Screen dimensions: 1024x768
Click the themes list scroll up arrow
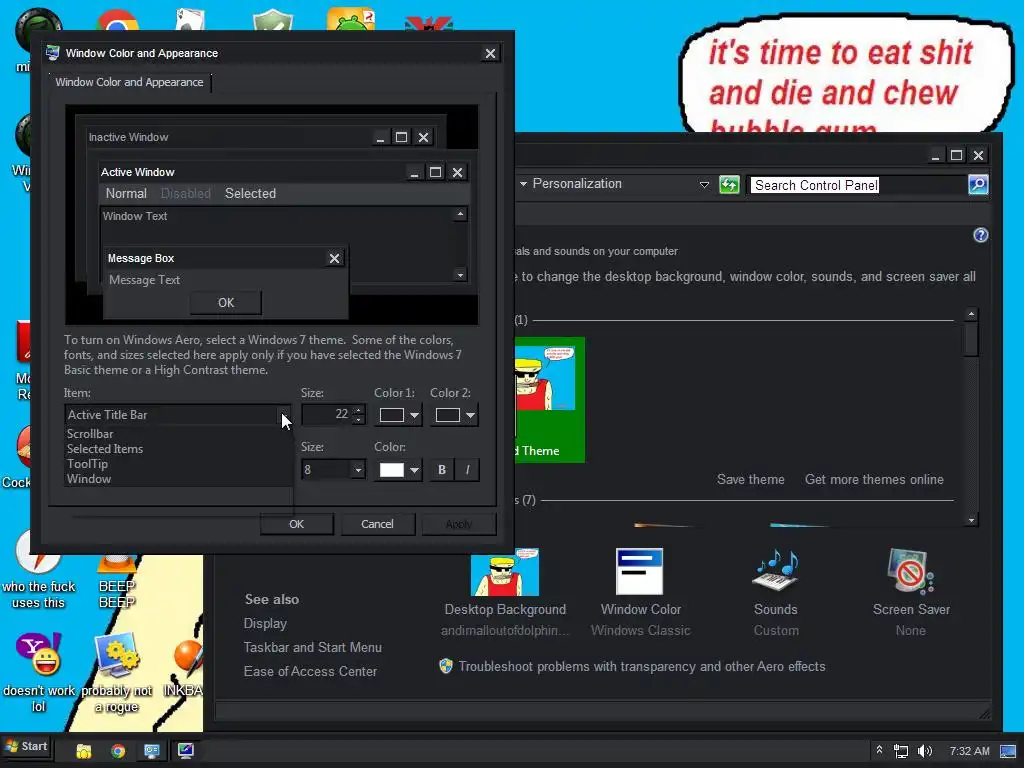click(972, 314)
